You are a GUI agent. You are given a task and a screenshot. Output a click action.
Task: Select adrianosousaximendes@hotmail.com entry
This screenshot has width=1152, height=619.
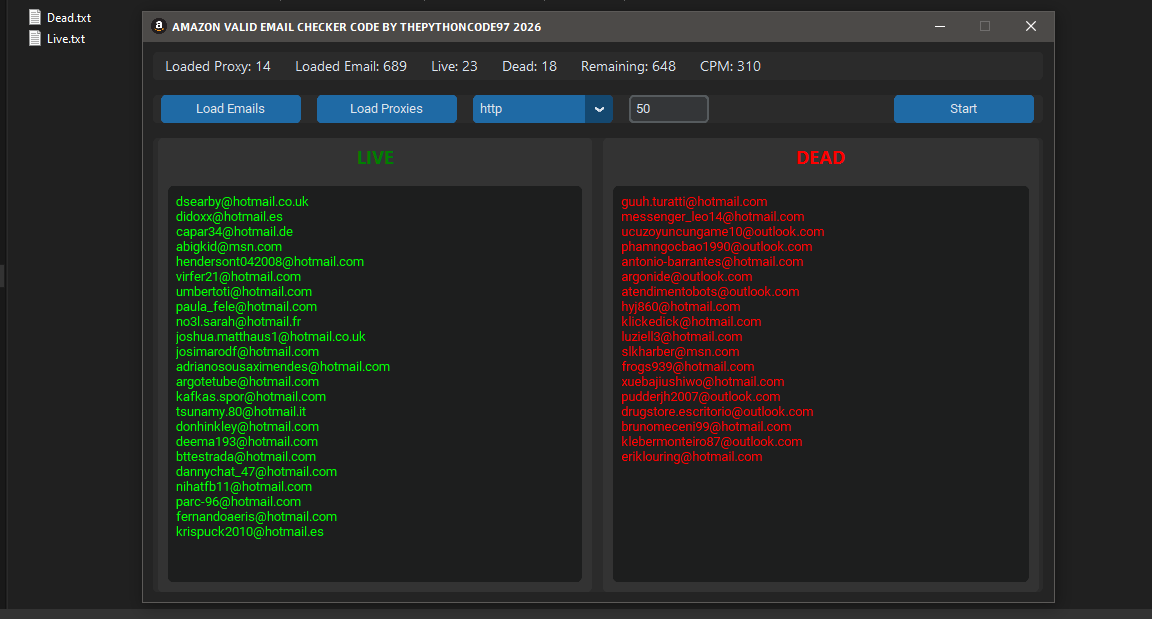283,366
